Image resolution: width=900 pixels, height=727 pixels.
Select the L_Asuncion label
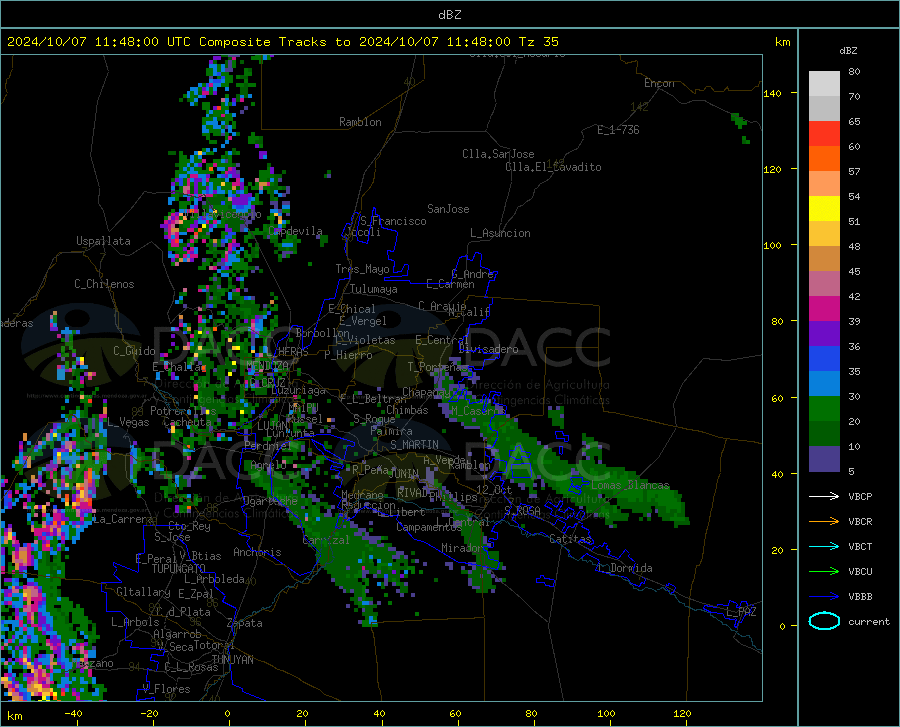(x=500, y=233)
